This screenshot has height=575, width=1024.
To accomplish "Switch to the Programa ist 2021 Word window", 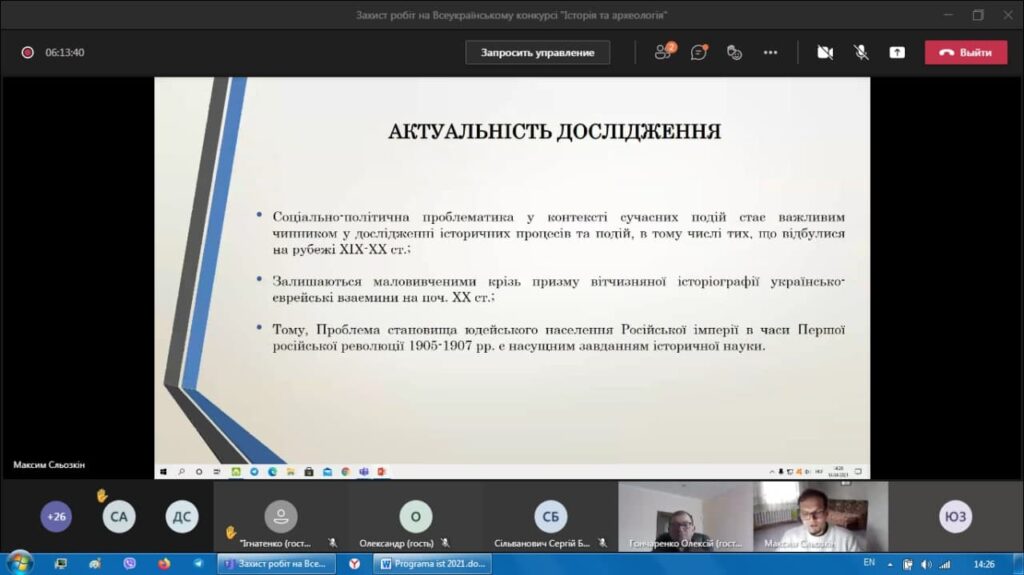I will point(432,564).
